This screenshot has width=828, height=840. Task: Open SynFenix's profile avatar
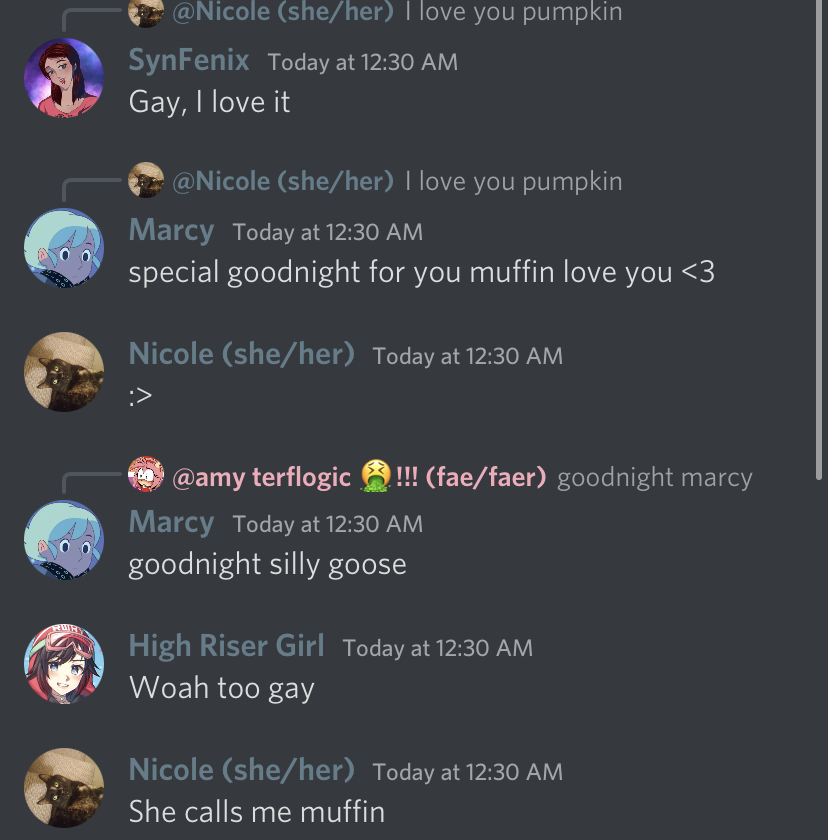coord(64,78)
